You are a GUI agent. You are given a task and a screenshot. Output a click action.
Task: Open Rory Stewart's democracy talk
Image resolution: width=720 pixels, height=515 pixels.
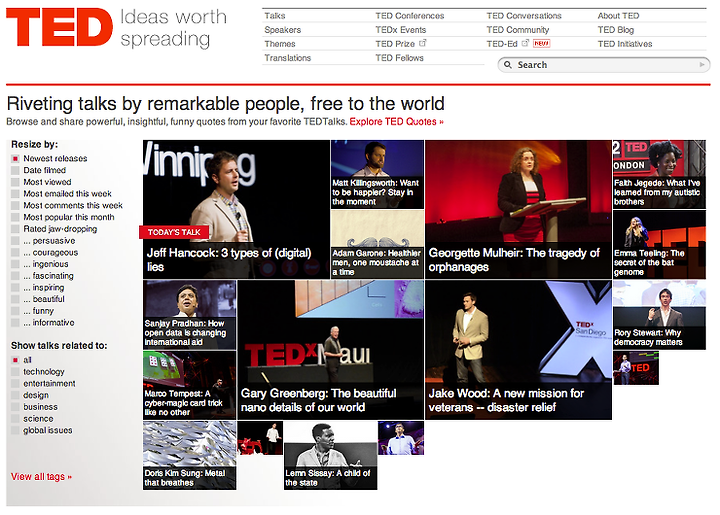(659, 315)
